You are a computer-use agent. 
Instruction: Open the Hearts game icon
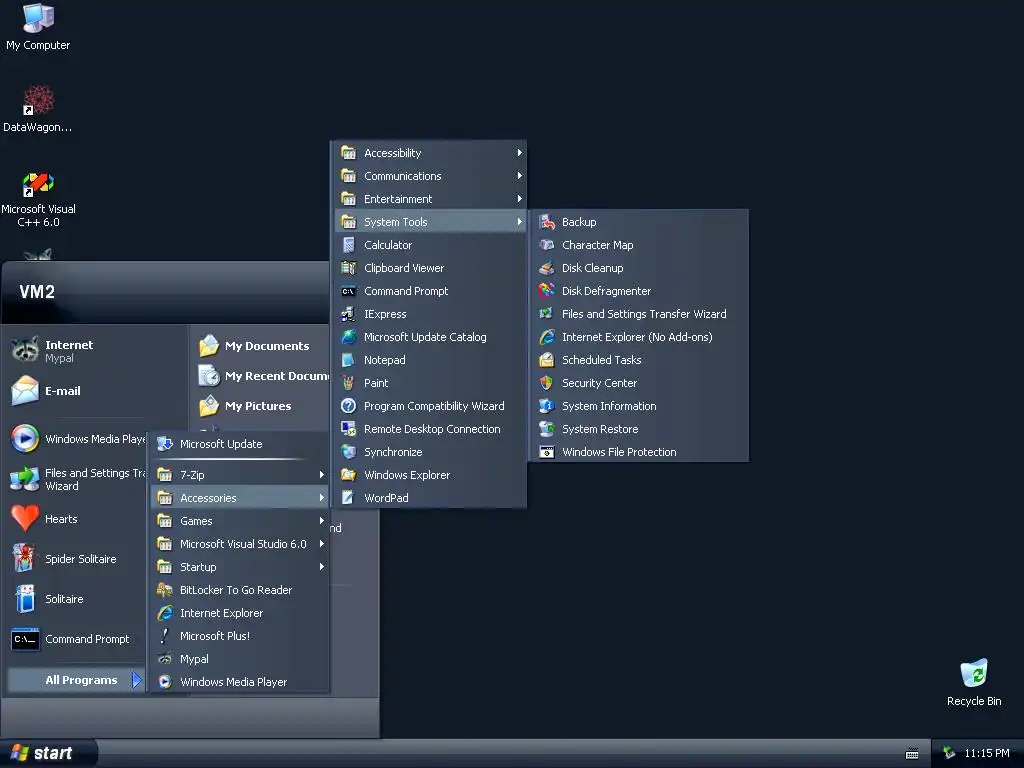25,519
